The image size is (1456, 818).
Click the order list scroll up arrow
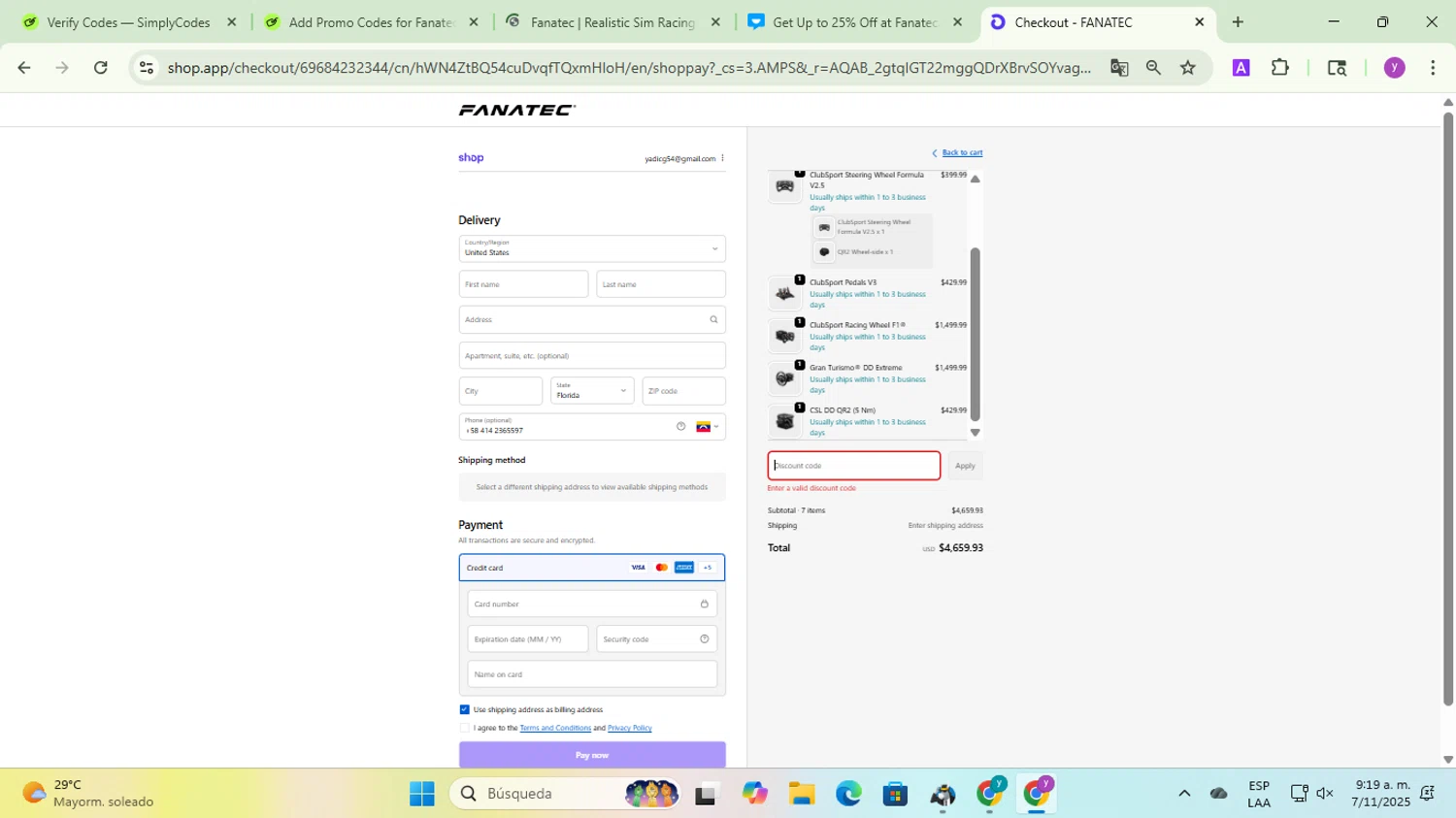coord(976,179)
